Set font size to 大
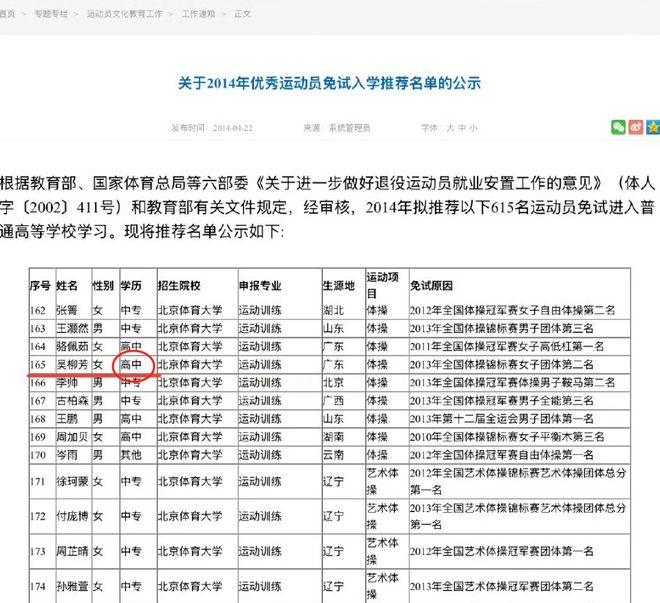Screen dimensions: 660x603 pos(450,129)
